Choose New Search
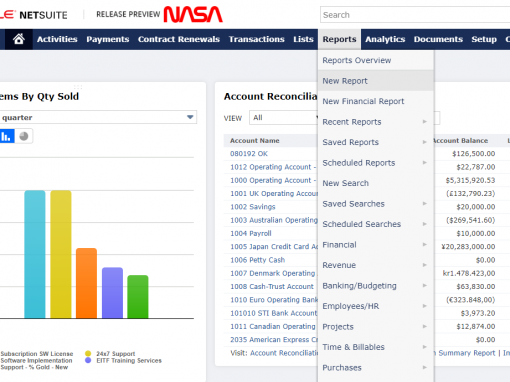The width and height of the screenshot is (510, 382). (x=376, y=183)
